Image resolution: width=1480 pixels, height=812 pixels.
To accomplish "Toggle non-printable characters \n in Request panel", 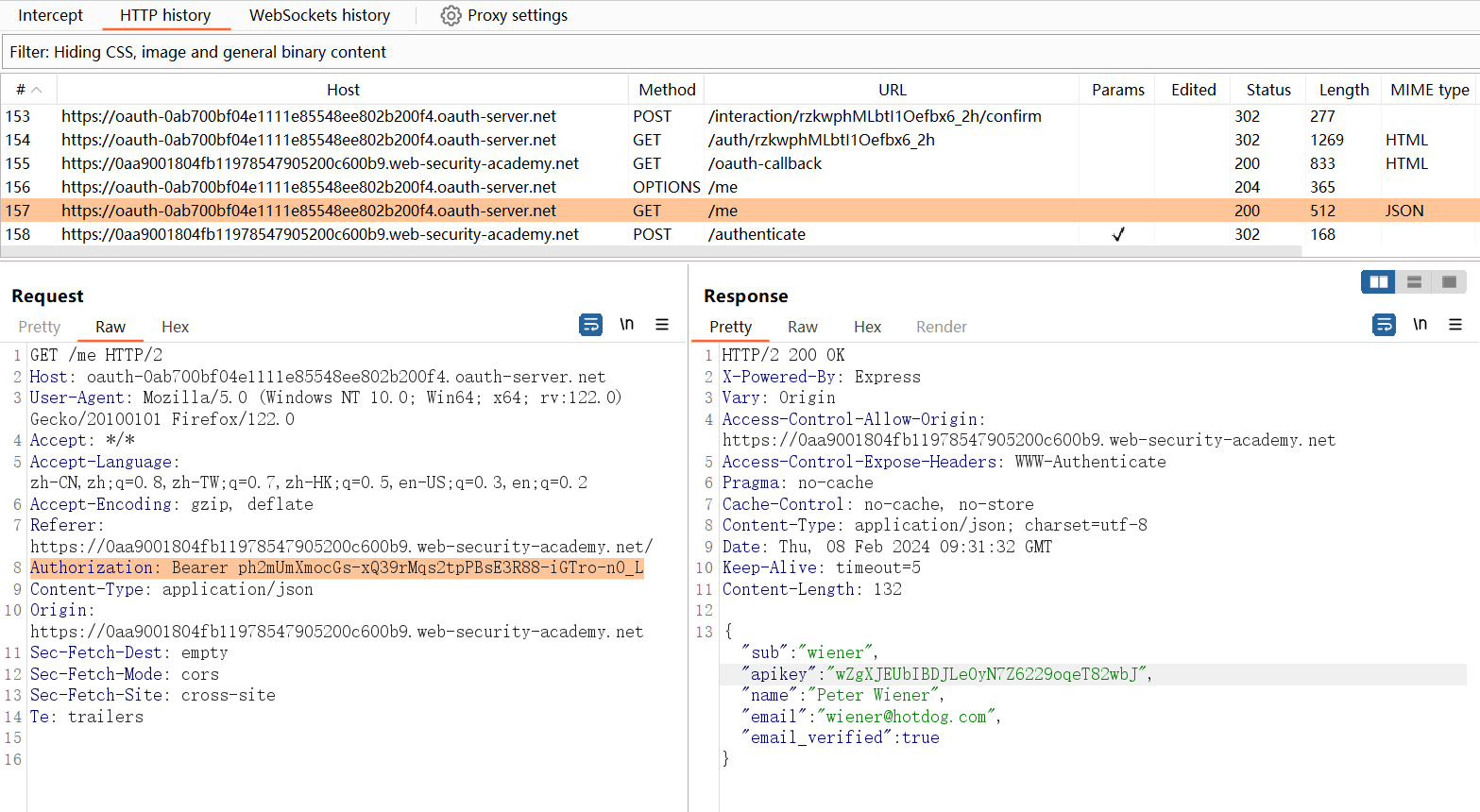I will [626, 325].
